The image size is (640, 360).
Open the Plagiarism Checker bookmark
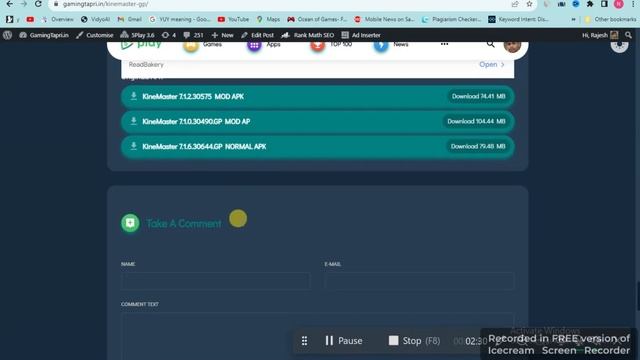point(451,19)
